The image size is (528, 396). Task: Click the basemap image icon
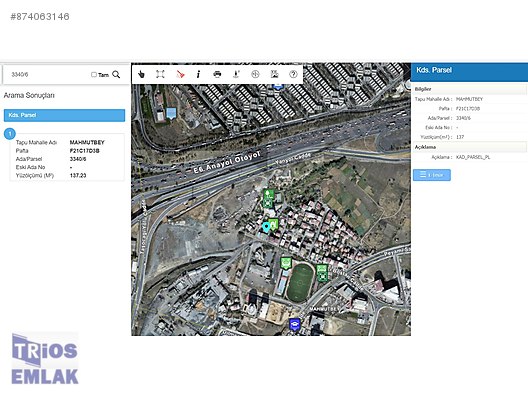coord(274,74)
